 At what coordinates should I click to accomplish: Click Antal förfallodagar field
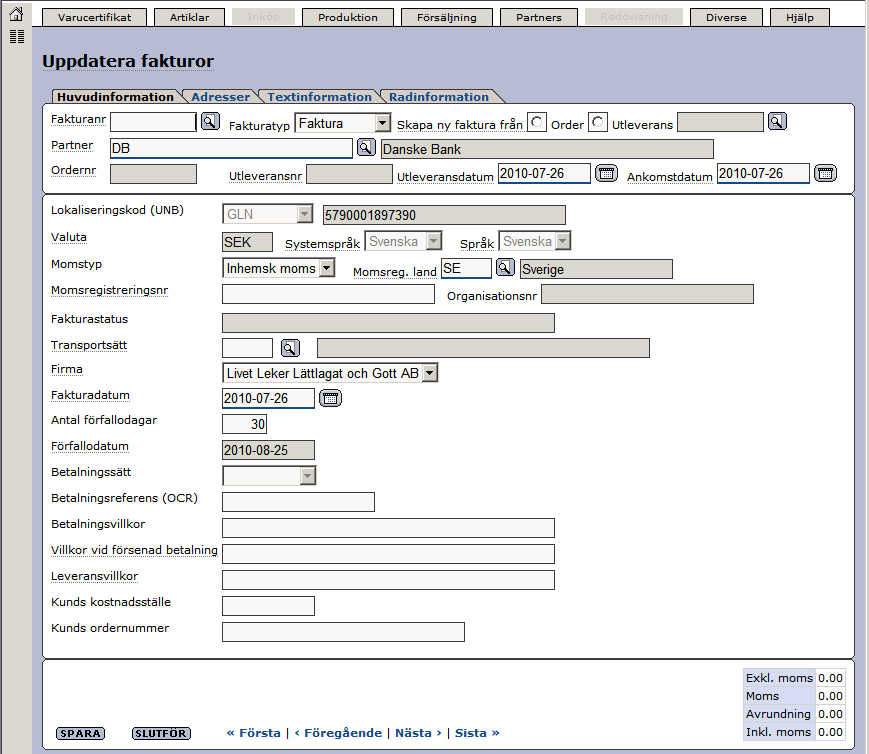pos(244,424)
